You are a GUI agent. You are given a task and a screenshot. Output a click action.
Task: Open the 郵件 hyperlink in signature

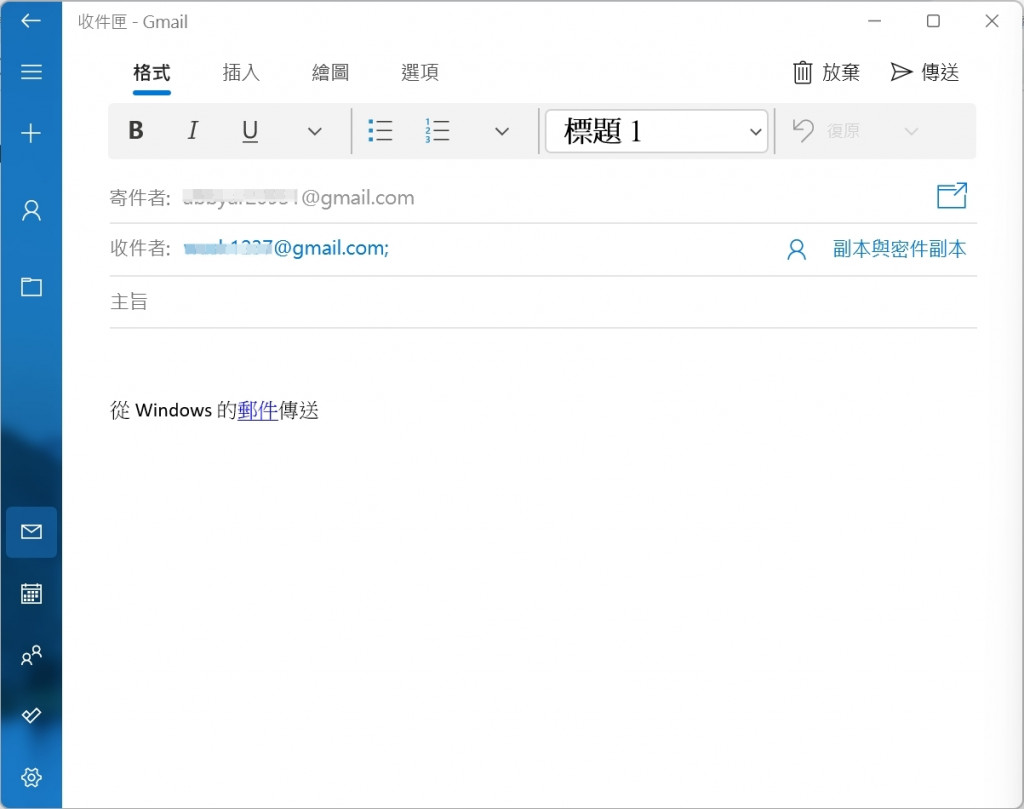point(257,410)
